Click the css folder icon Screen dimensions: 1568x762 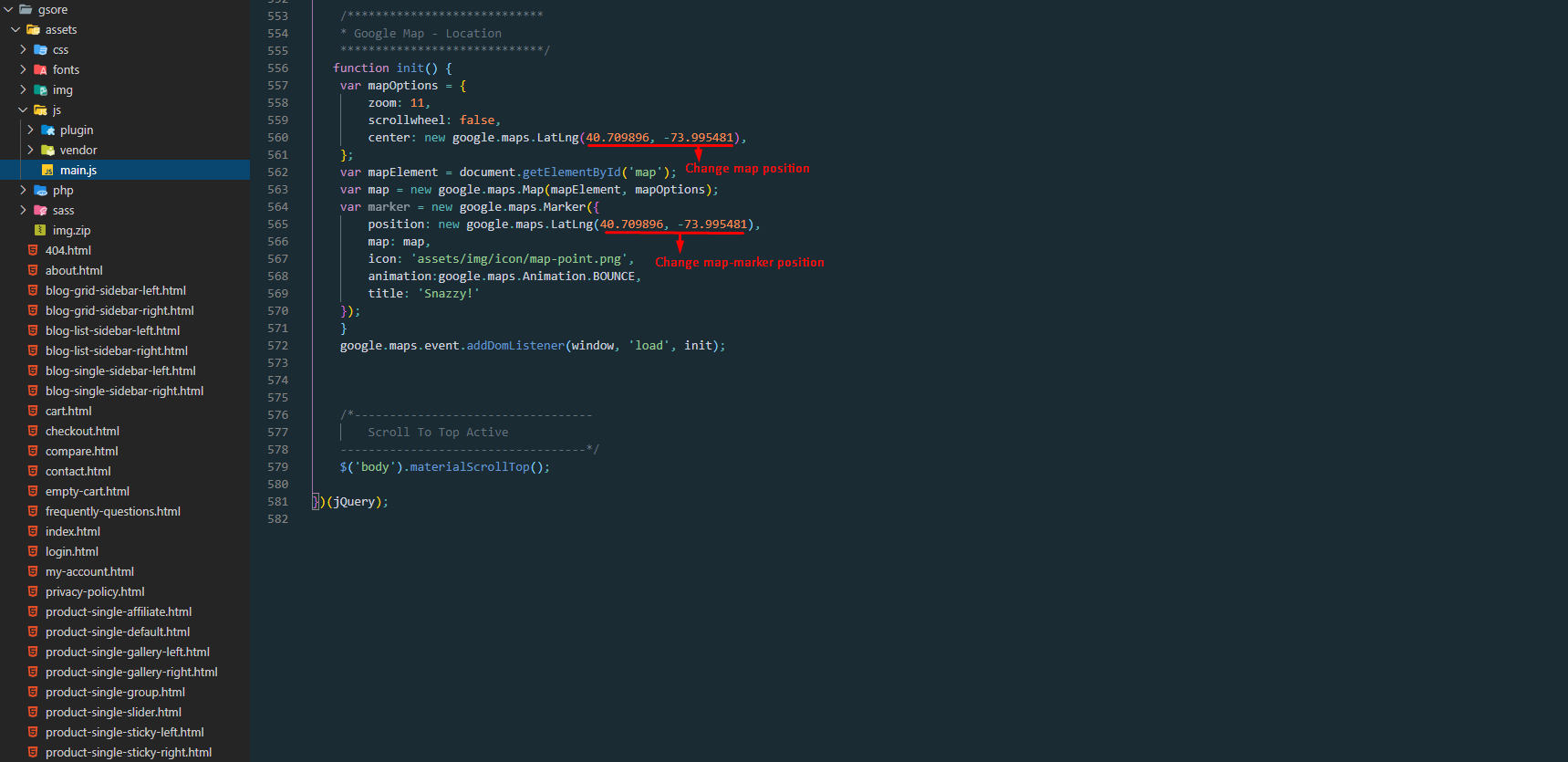tap(40, 50)
